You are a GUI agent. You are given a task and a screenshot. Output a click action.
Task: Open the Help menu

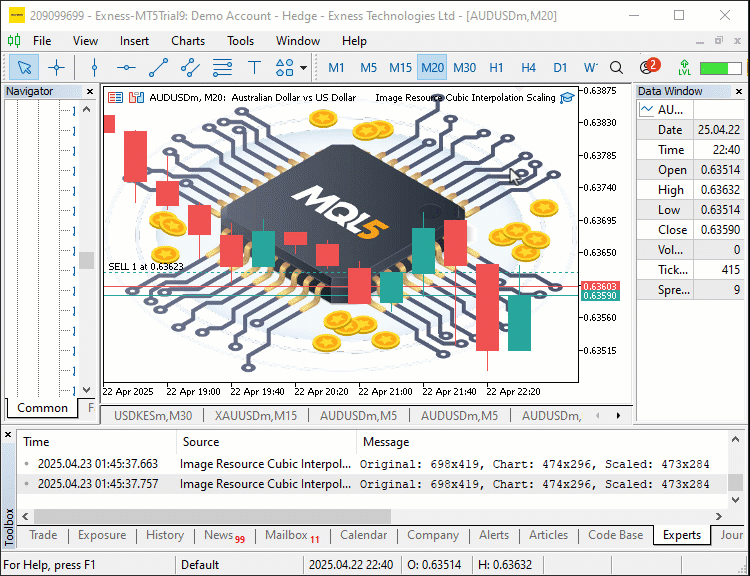tap(354, 41)
